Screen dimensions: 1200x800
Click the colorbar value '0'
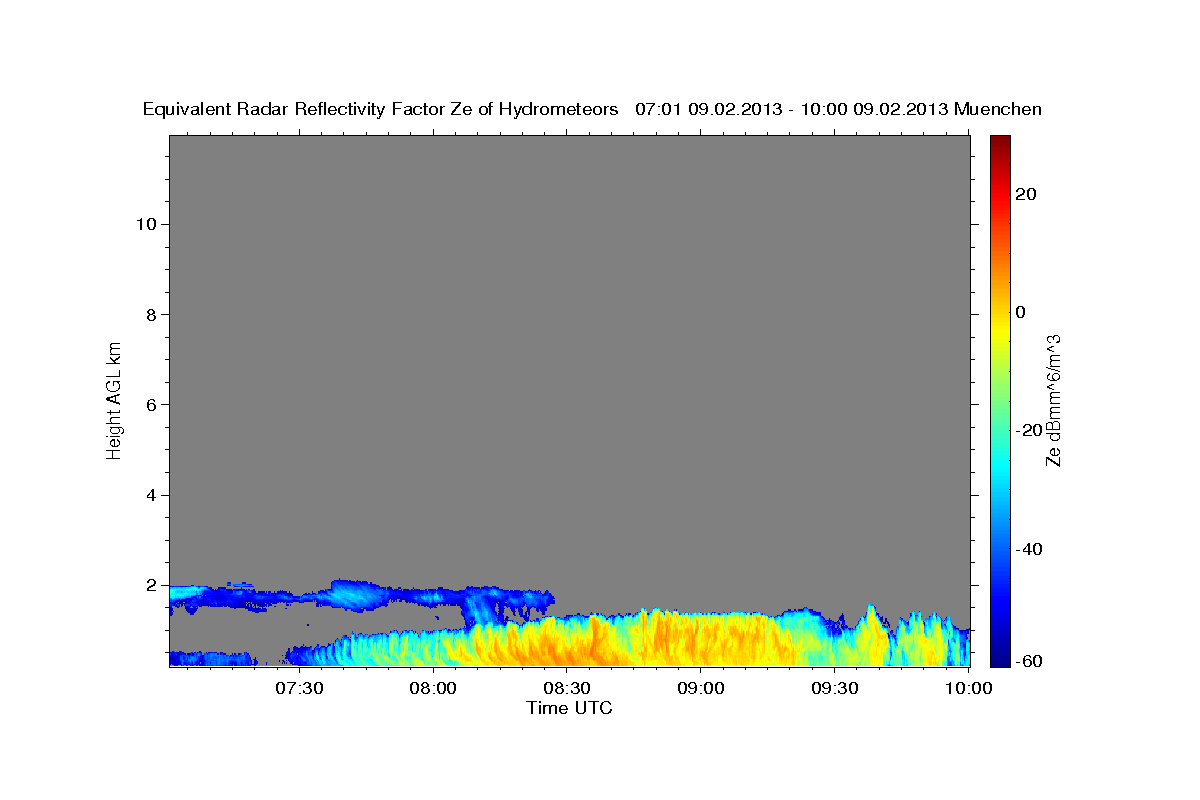coord(1020,312)
